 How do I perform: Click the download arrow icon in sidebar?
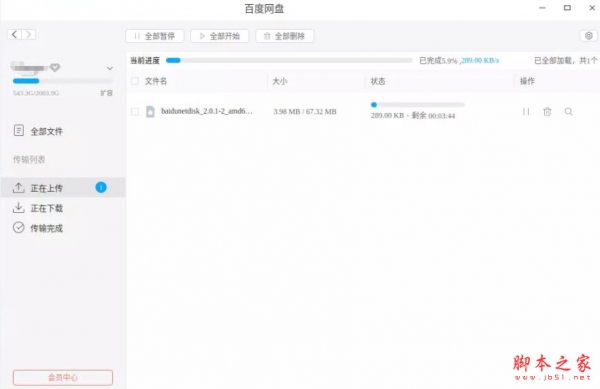(18, 208)
